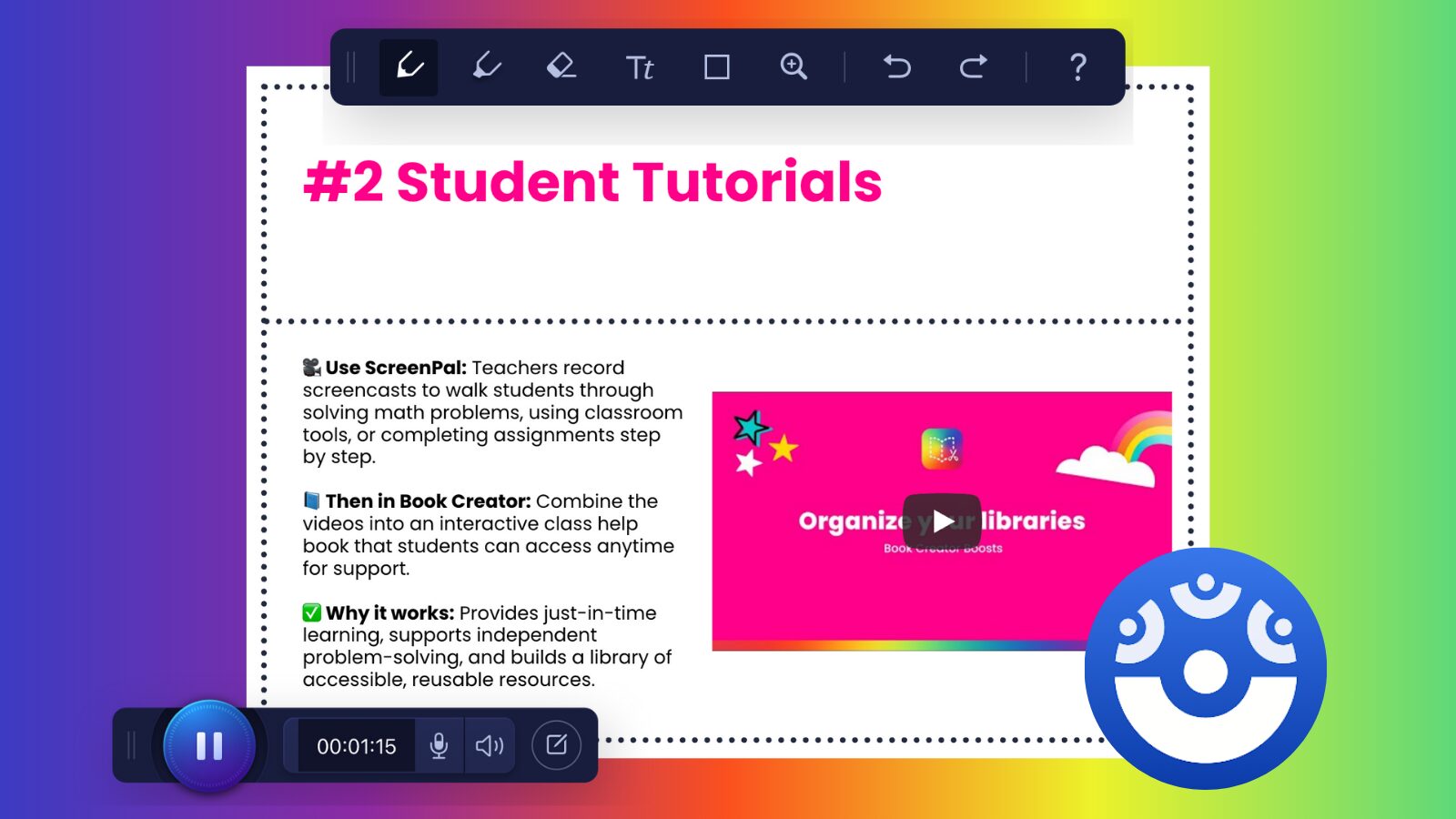Click the Why it works label
Image resolution: width=1456 pixels, height=819 pixels.
pos(389,613)
